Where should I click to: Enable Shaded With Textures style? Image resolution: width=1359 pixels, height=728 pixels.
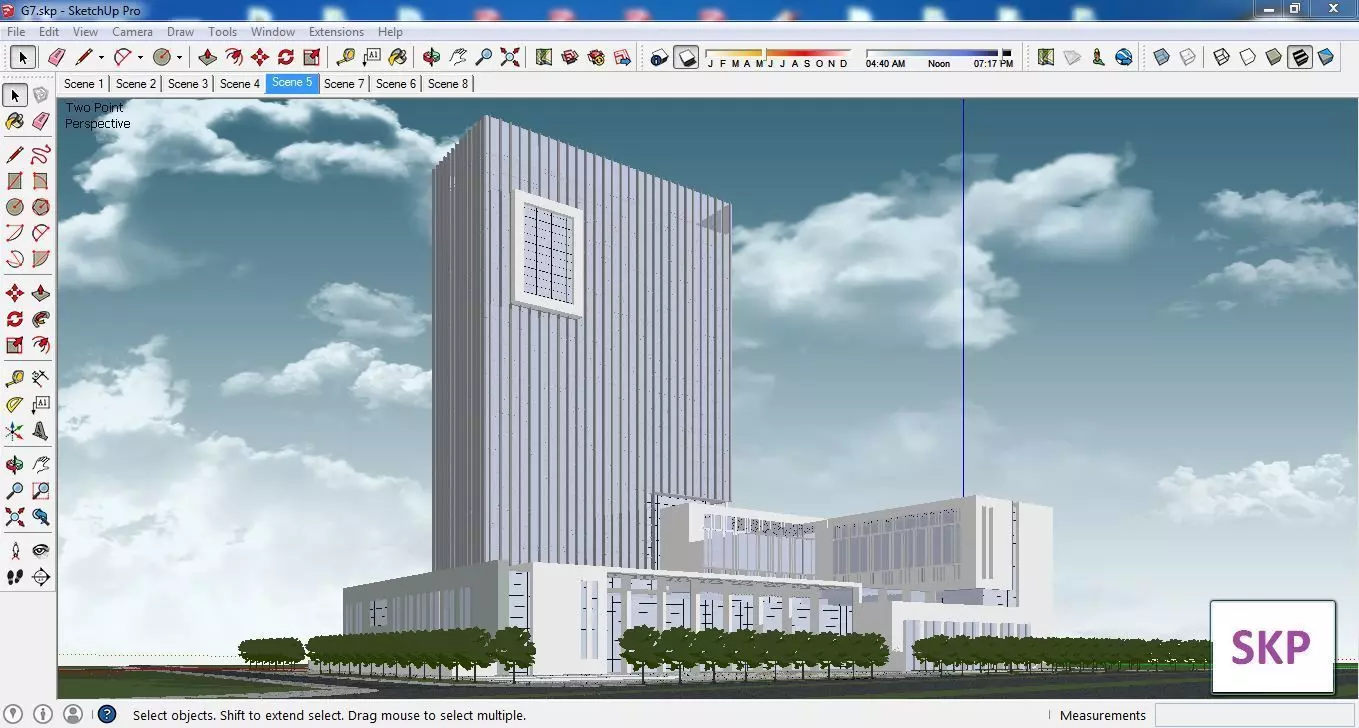point(1300,57)
